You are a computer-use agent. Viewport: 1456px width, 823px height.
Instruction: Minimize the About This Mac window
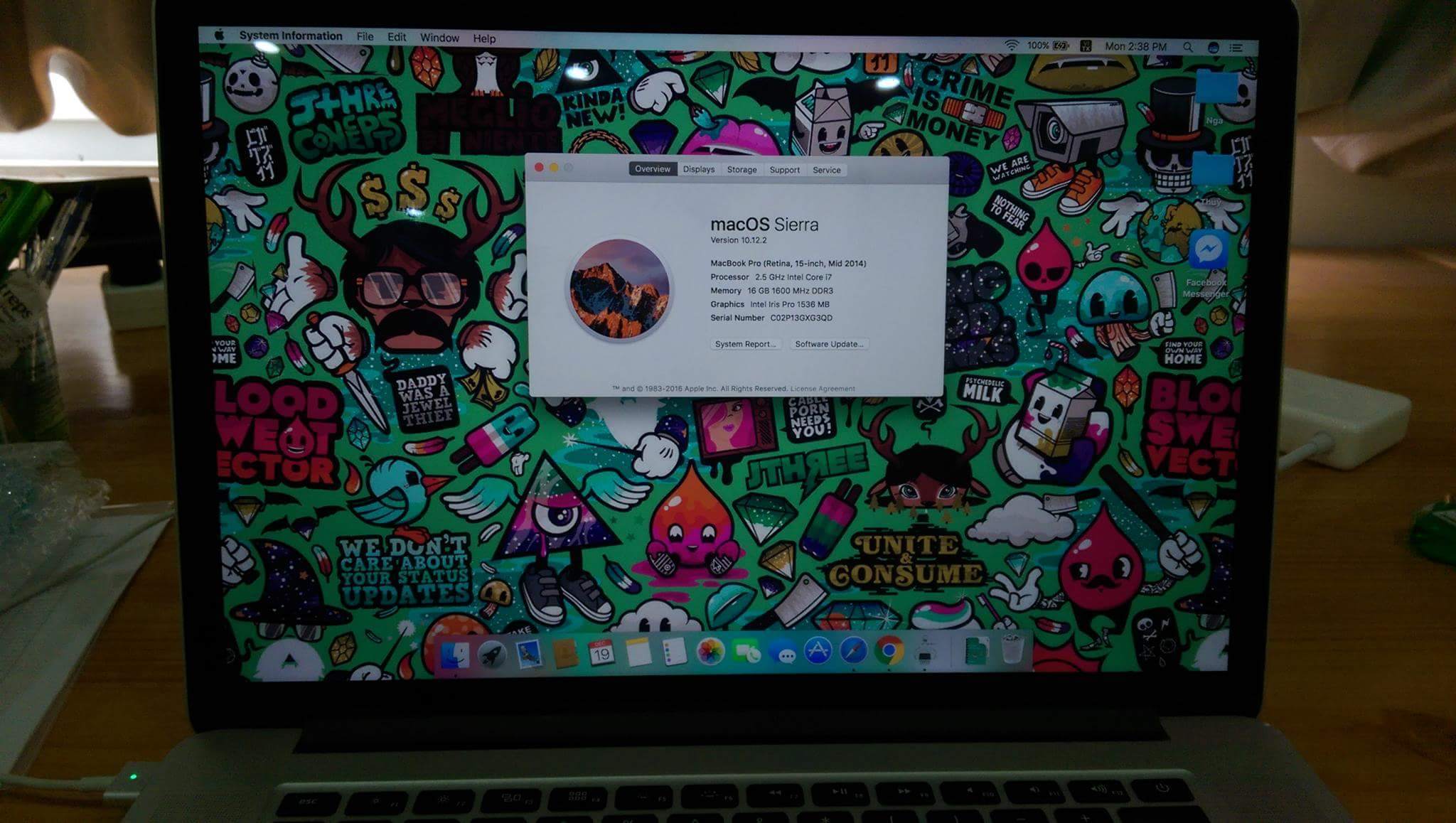click(x=554, y=167)
